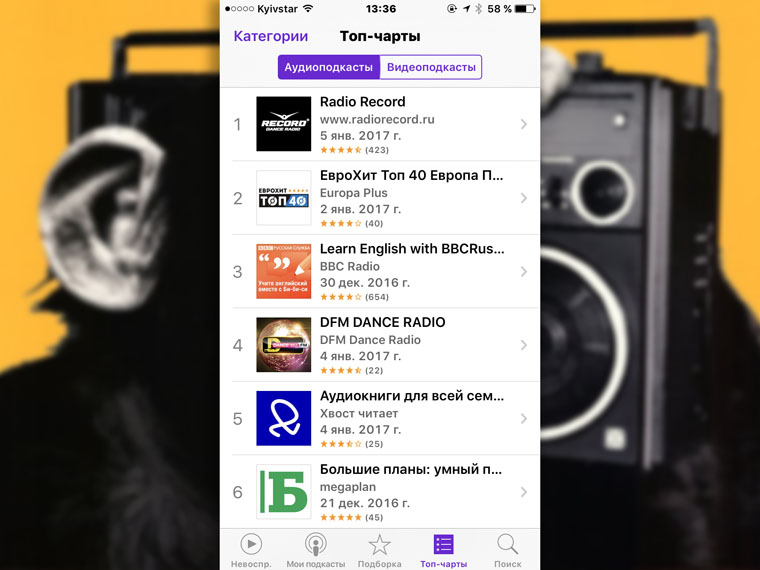The width and height of the screenshot is (760, 570).
Task: Open the DFM DANCE RADIO podcast title
Action: coord(382,322)
